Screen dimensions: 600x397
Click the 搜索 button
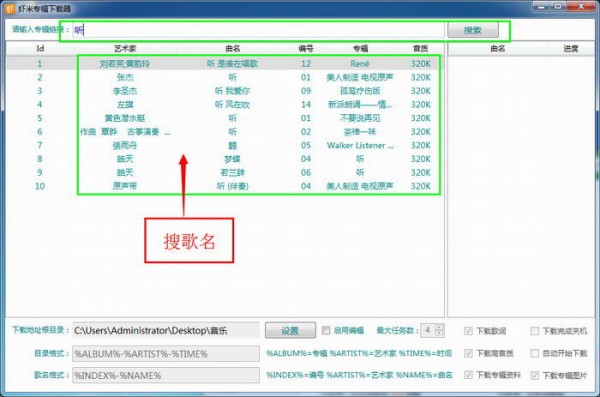[x=473, y=30]
